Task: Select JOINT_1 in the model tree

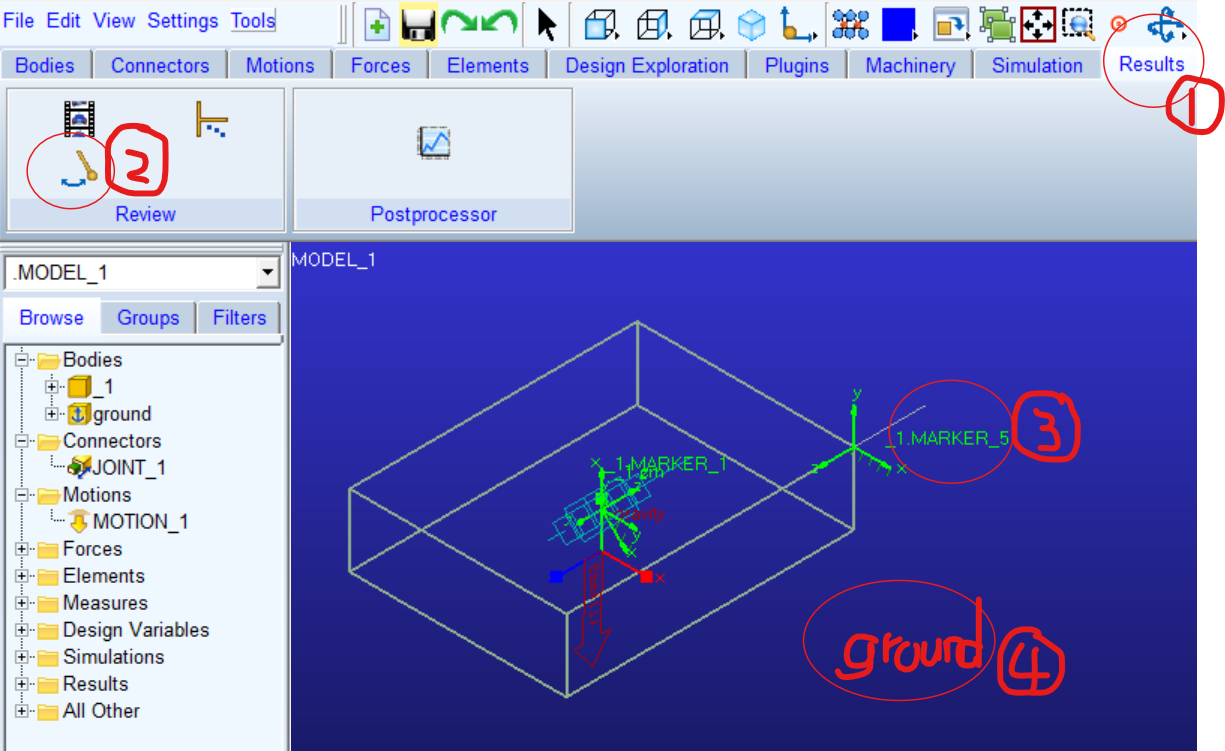Action: pyautogui.click(x=129, y=467)
